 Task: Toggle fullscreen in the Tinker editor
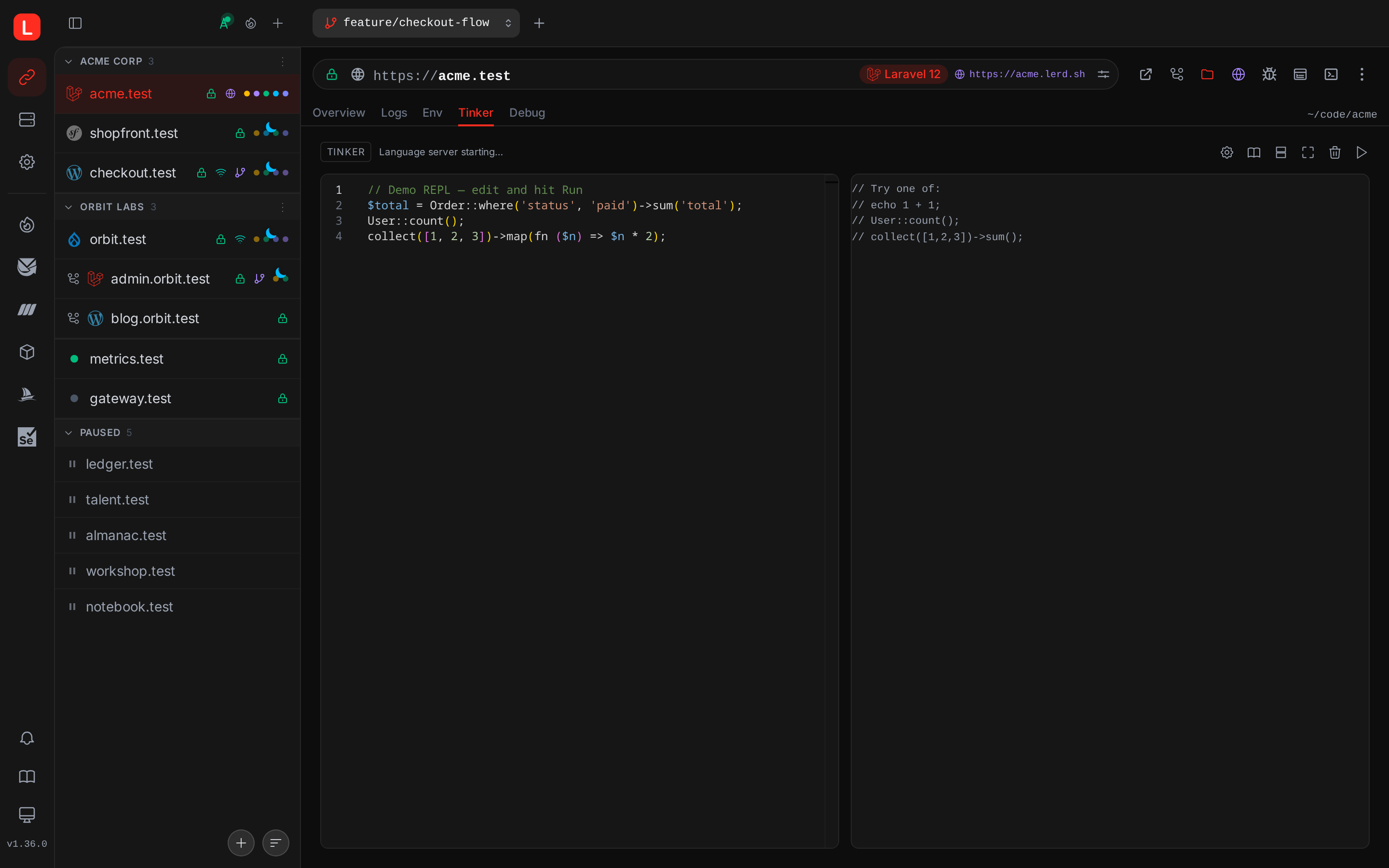coord(1307,152)
